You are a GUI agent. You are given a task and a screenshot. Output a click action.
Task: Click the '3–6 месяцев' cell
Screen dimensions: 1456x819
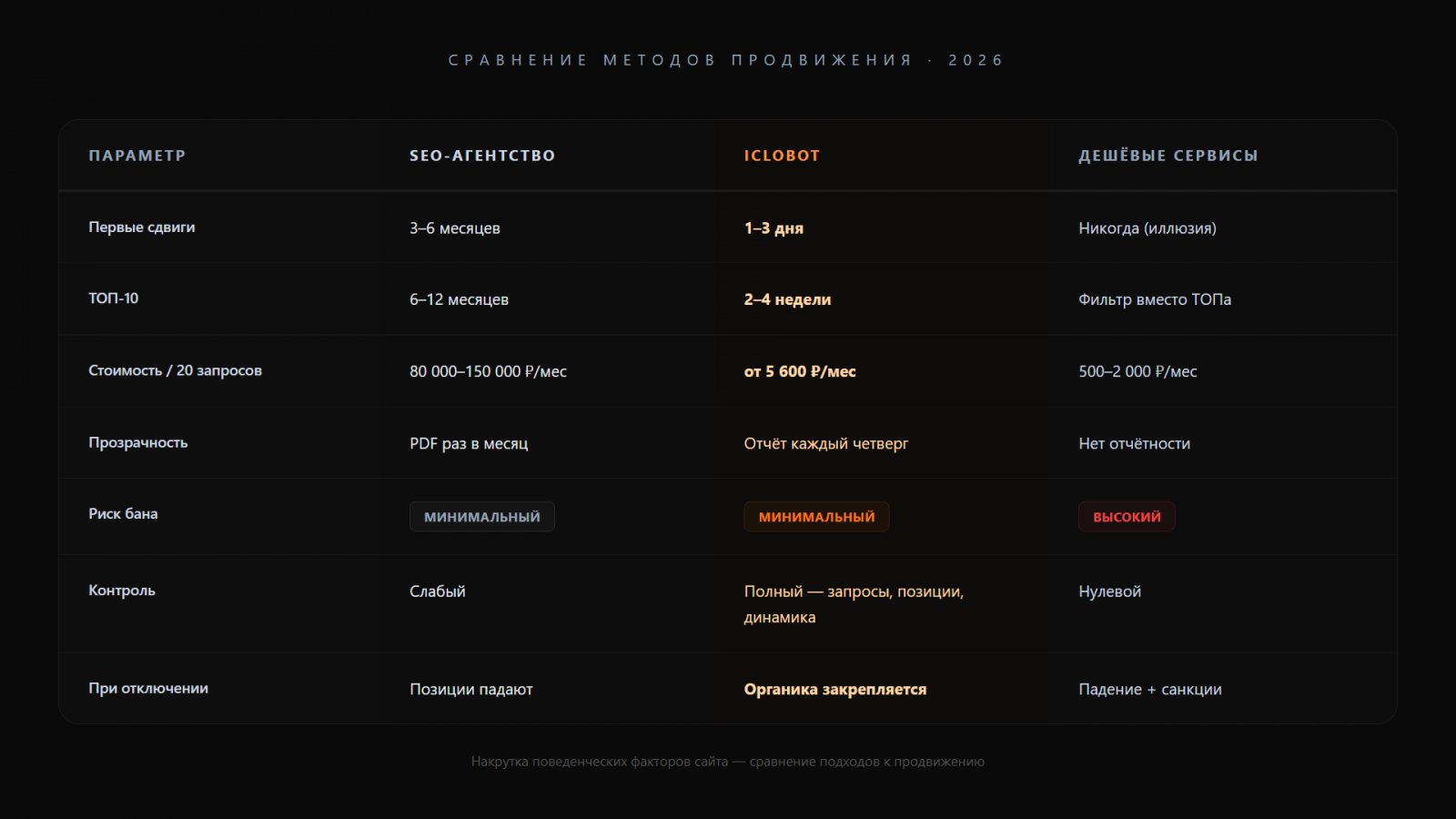pyautogui.click(x=455, y=228)
